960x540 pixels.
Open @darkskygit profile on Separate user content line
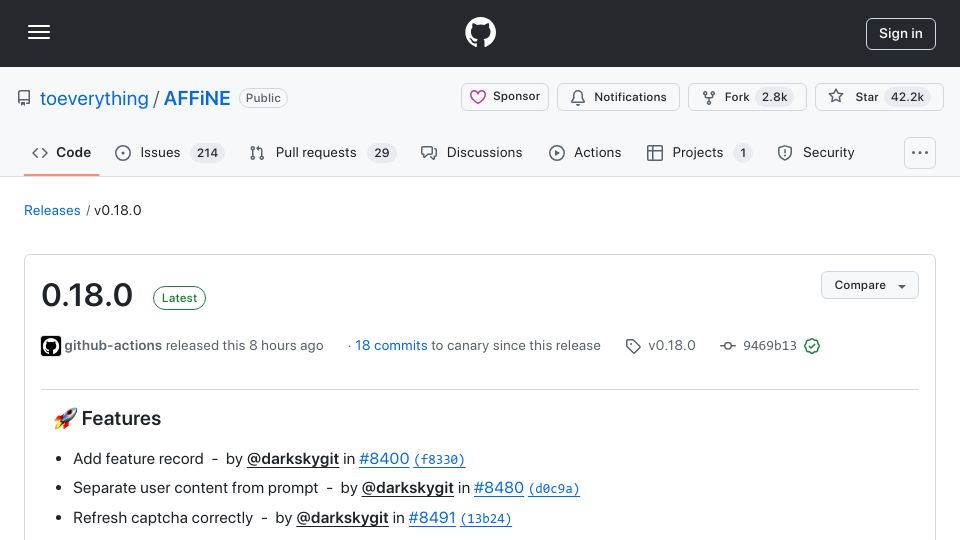coord(408,488)
